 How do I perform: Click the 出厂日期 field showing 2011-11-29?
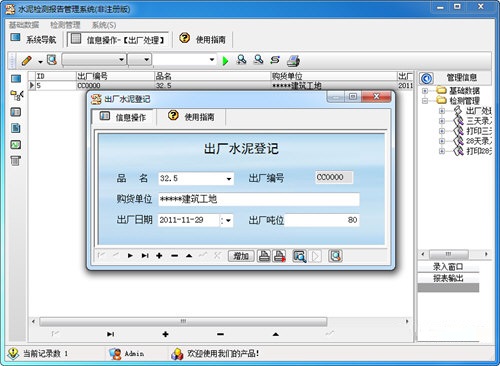pyautogui.click(x=189, y=220)
